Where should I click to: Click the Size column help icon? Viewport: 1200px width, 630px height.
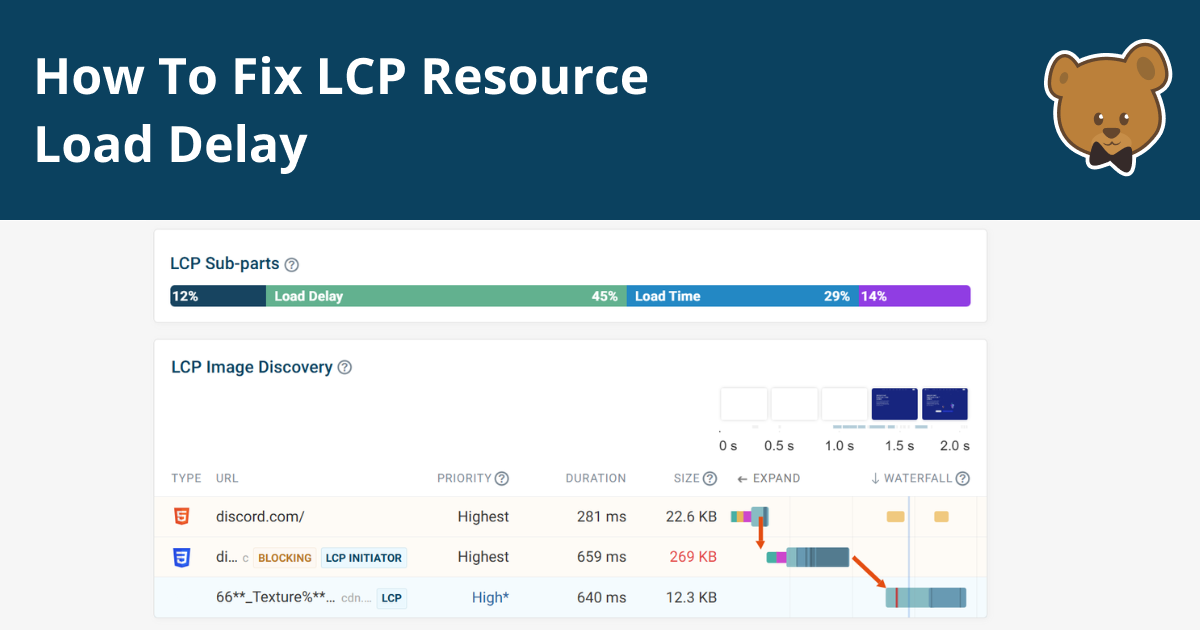[708, 478]
